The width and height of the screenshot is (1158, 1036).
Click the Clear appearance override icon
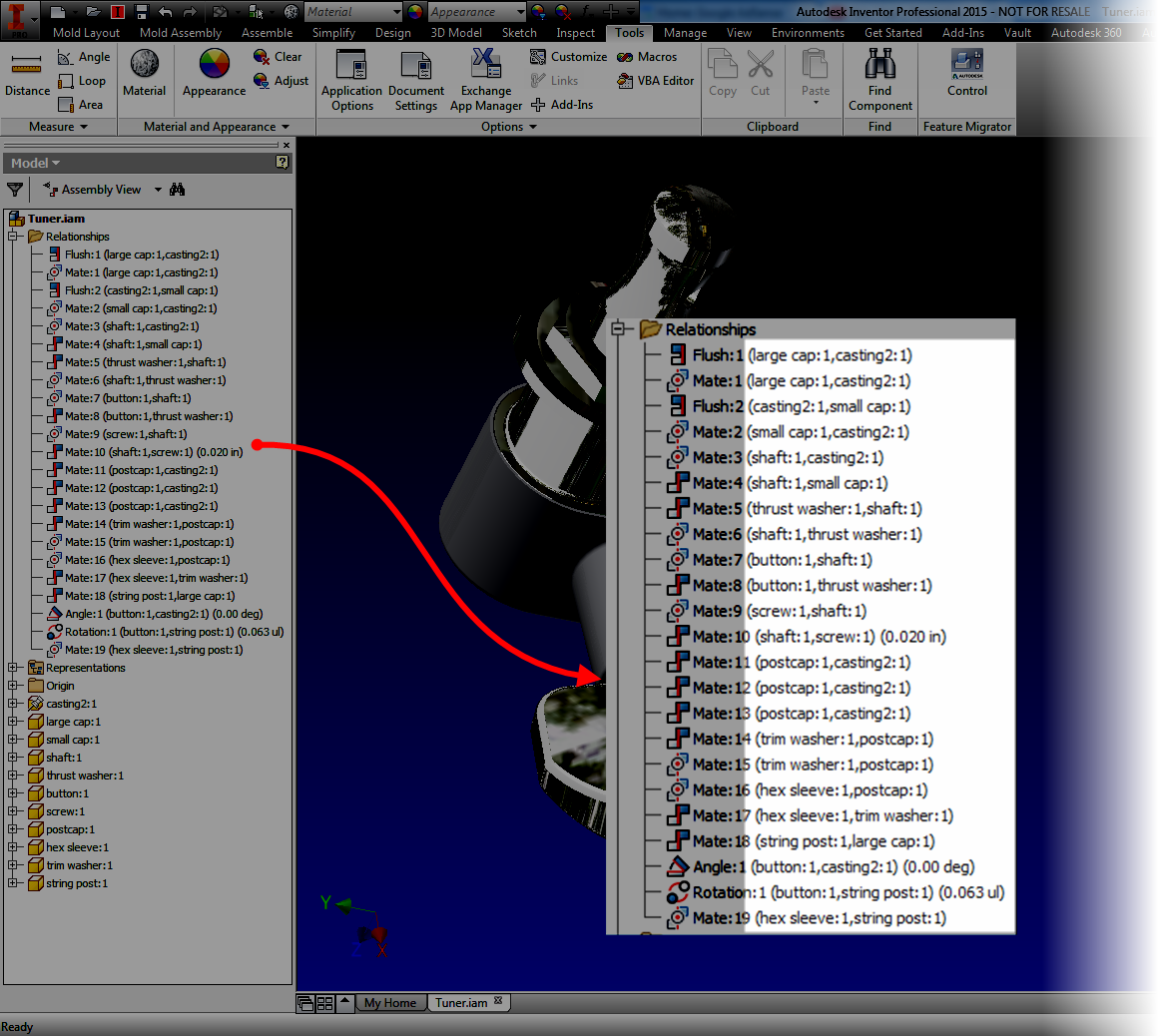(x=261, y=57)
